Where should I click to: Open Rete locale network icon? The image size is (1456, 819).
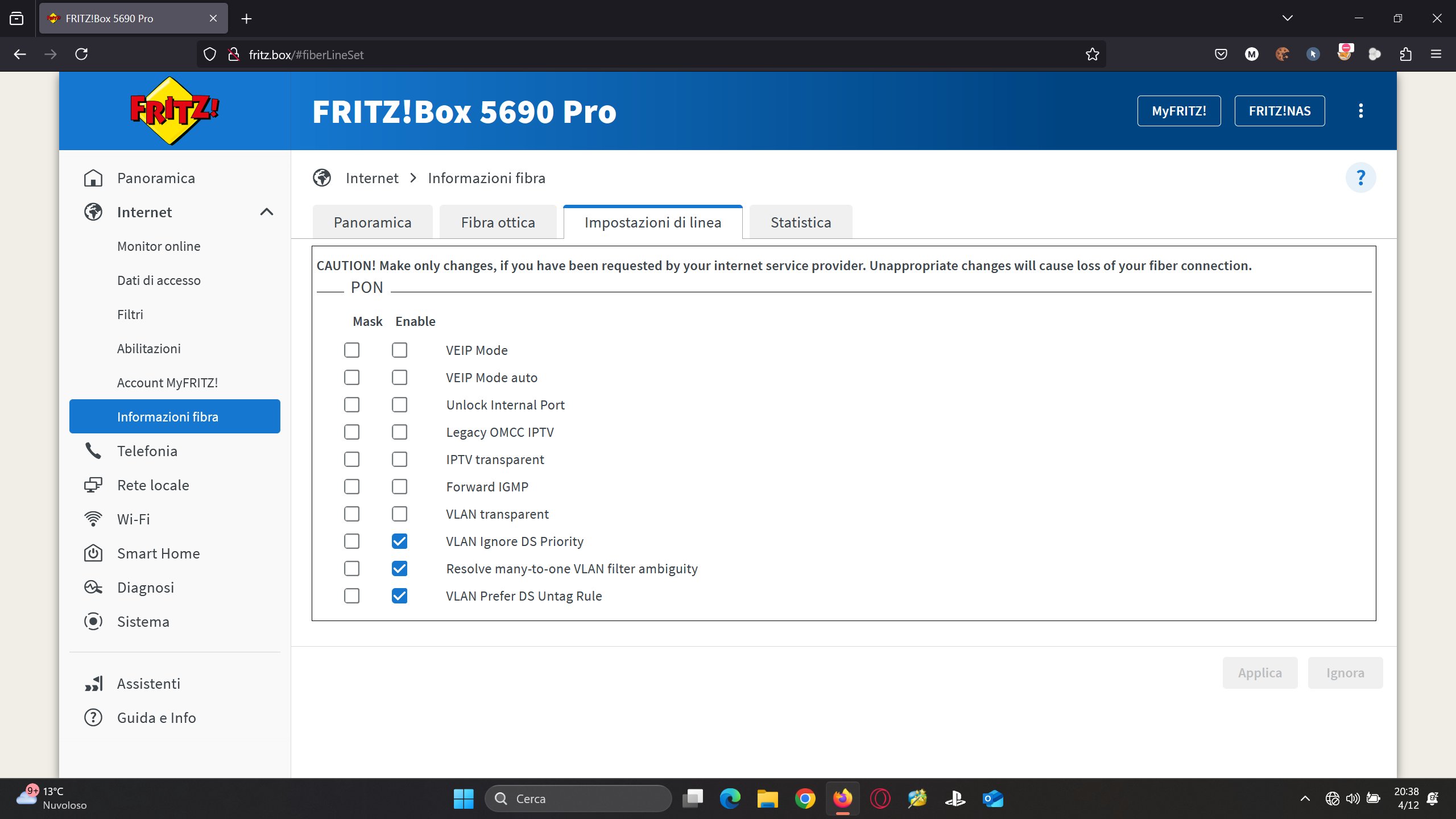pos(93,485)
